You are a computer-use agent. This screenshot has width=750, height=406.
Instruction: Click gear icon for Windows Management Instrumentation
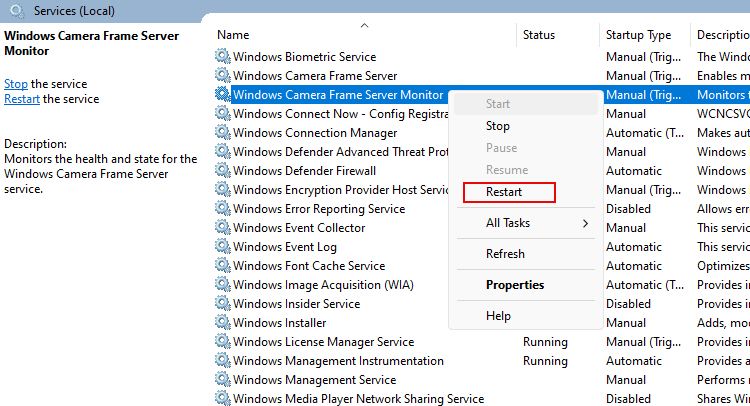222,361
